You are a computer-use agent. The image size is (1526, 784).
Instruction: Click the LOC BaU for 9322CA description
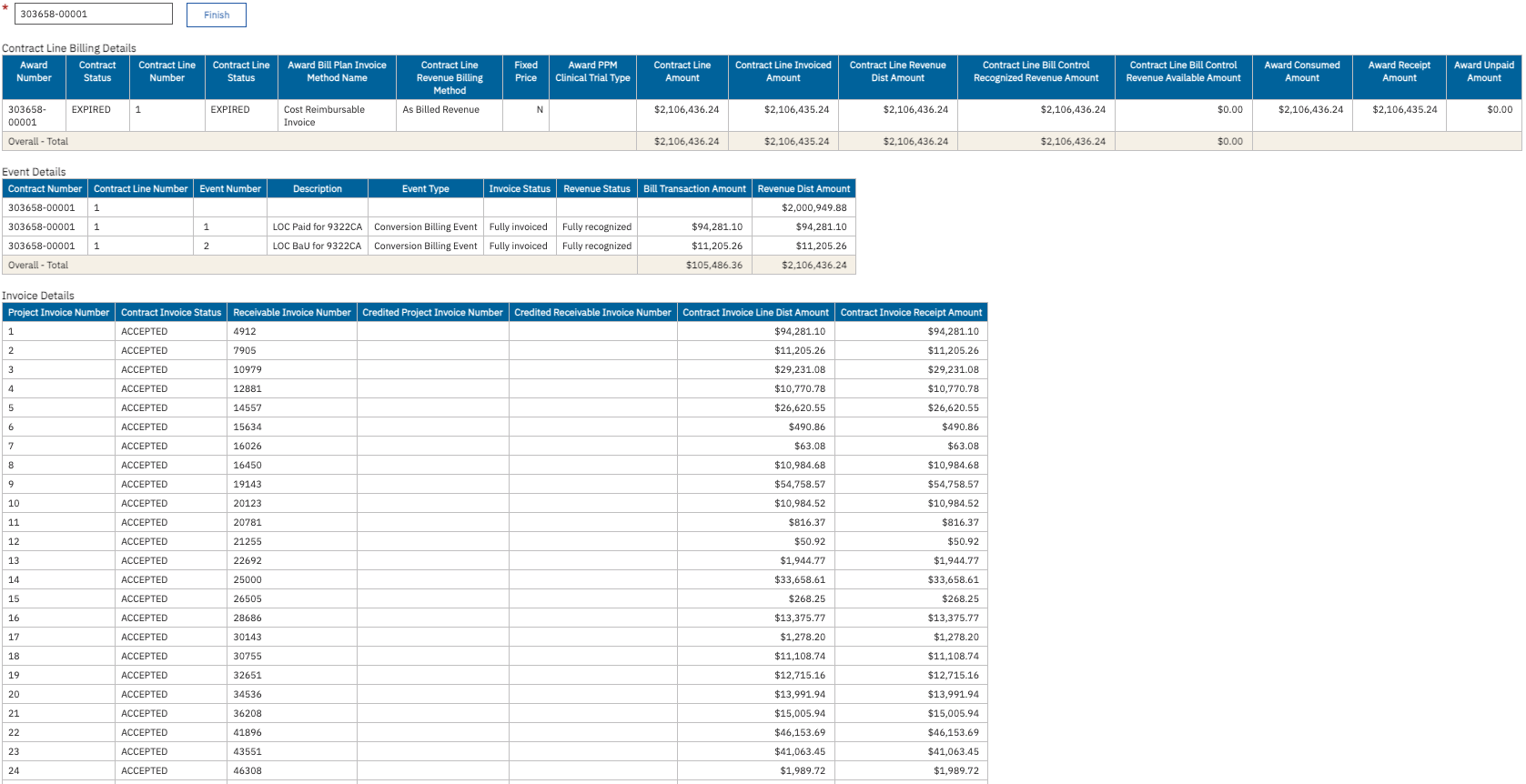318,246
